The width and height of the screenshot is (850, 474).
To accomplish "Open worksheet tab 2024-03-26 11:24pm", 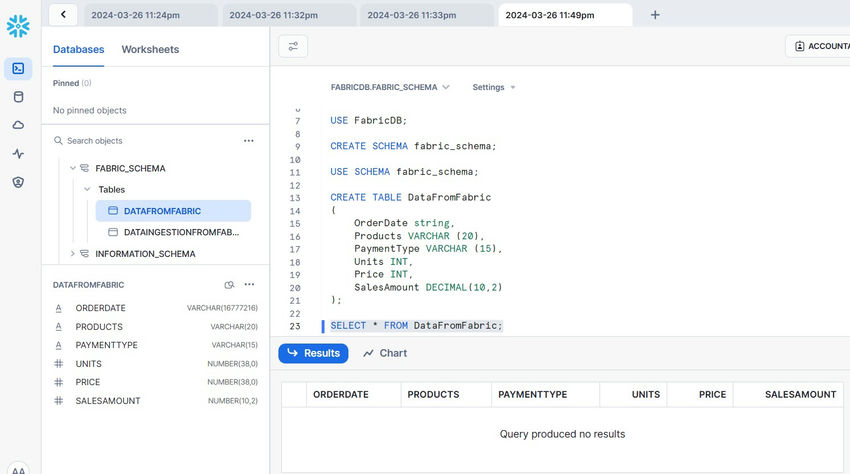I will (151, 15).
